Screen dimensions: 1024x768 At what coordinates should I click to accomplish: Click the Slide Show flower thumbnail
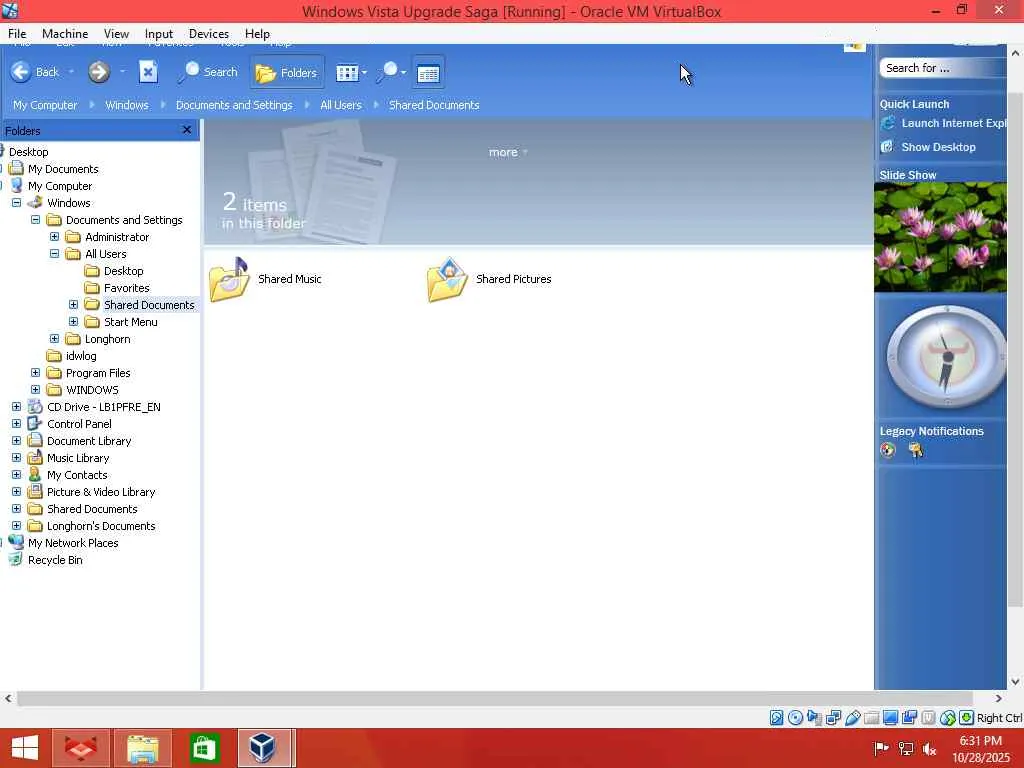(x=940, y=237)
